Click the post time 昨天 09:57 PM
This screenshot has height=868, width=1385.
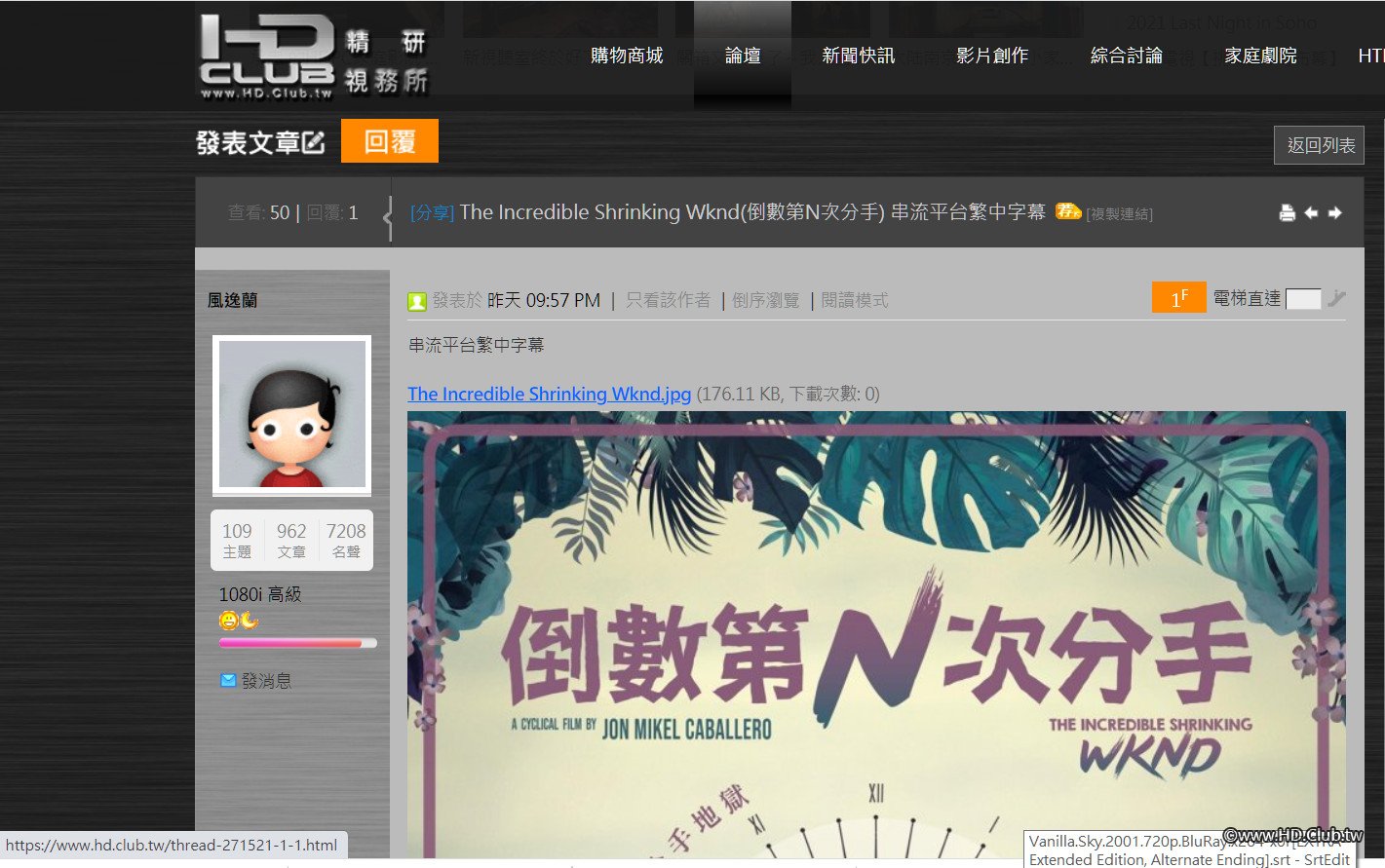pyautogui.click(x=544, y=300)
